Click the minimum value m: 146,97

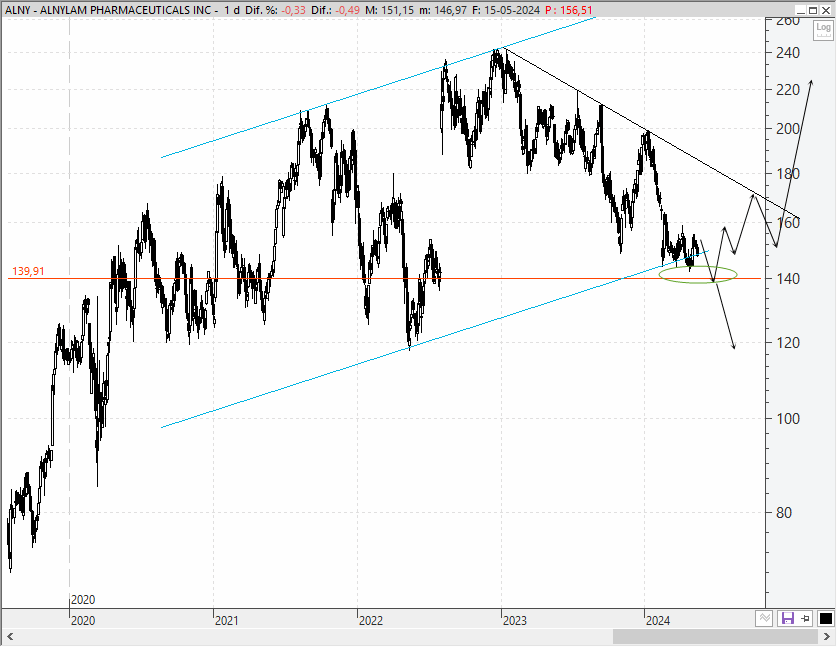(x=443, y=10)
